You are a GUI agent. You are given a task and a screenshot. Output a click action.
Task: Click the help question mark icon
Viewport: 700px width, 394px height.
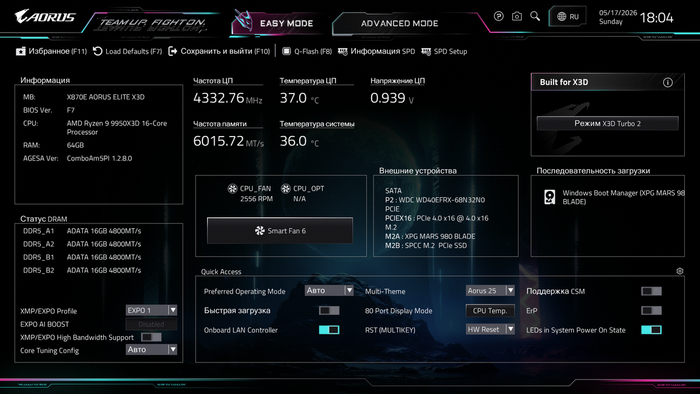coord(499,17)
